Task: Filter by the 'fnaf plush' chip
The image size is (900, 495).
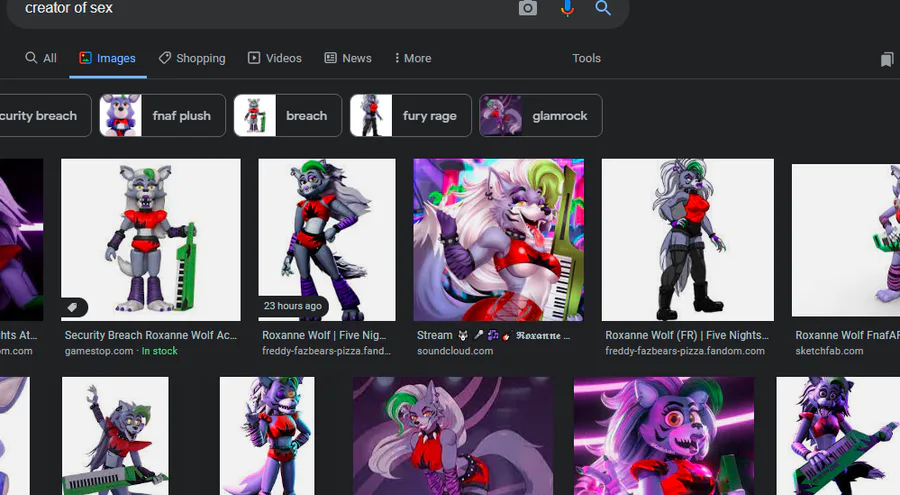Action: pos(162,115)
